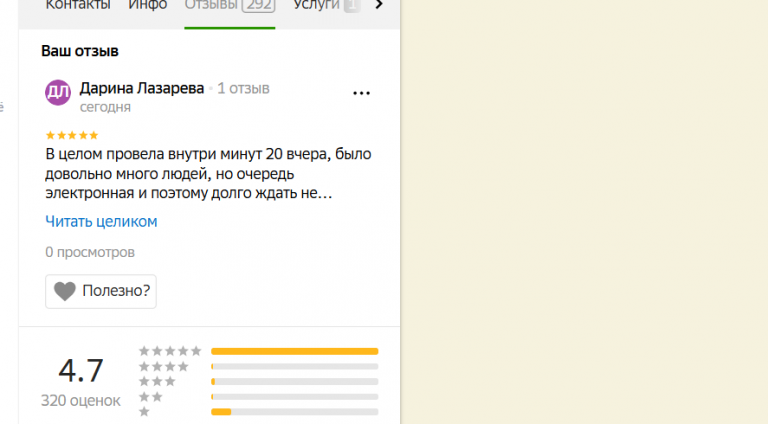768x424 pixels.
Task: Open the Услуги tab
Action: pos(327,5)
